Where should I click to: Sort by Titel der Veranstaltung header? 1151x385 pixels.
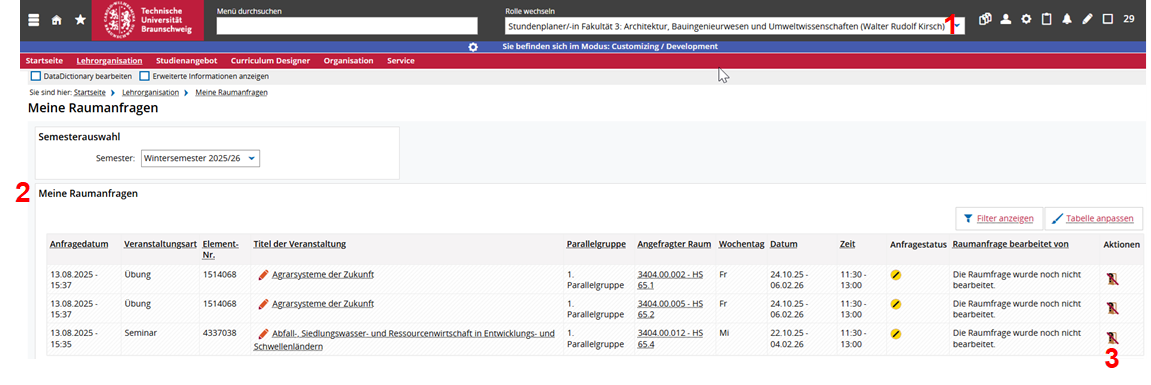[x=299, y=244]
